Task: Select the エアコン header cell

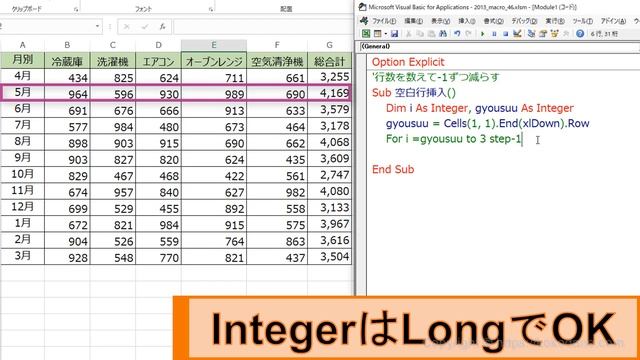Action: pos(158,61)
